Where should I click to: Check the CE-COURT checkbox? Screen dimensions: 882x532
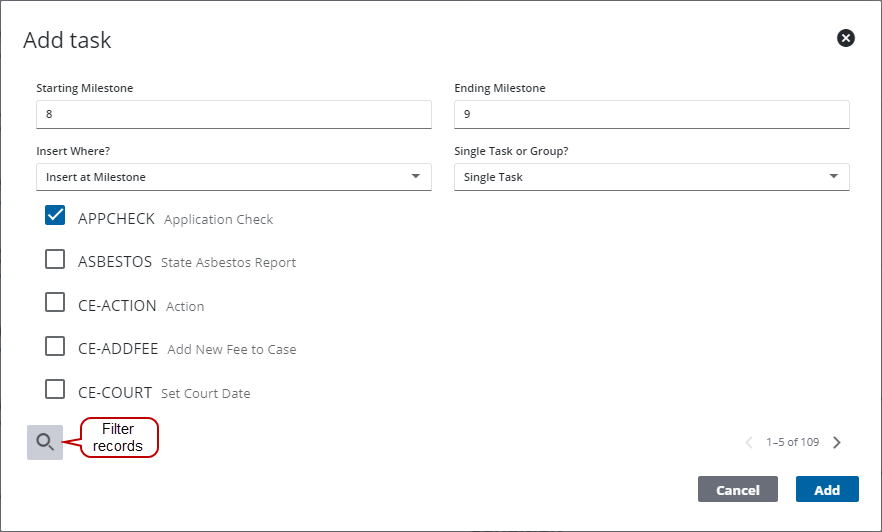[x=56, y=390]
